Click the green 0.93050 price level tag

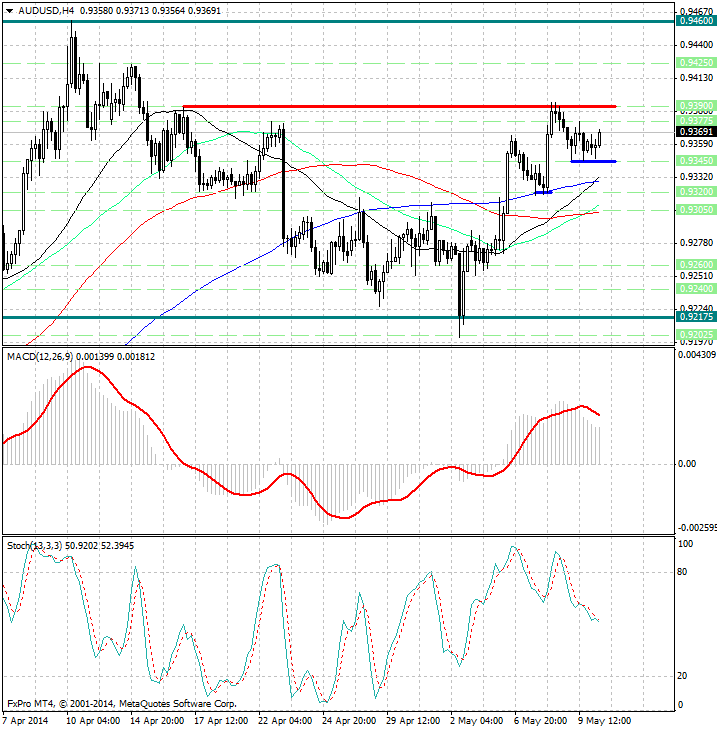(694, 209)
